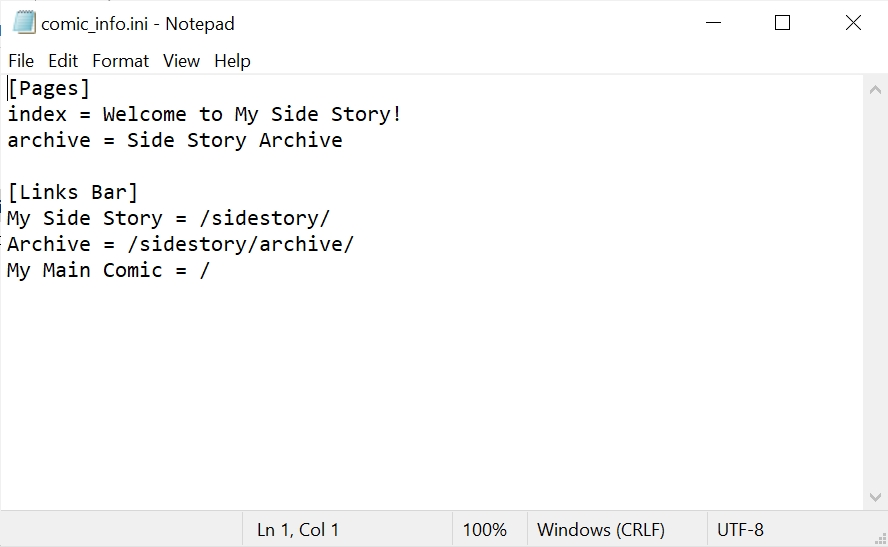888x547 pixels.
Task: Close the comic_info.ini Notepad window
Action: (853, 23)
